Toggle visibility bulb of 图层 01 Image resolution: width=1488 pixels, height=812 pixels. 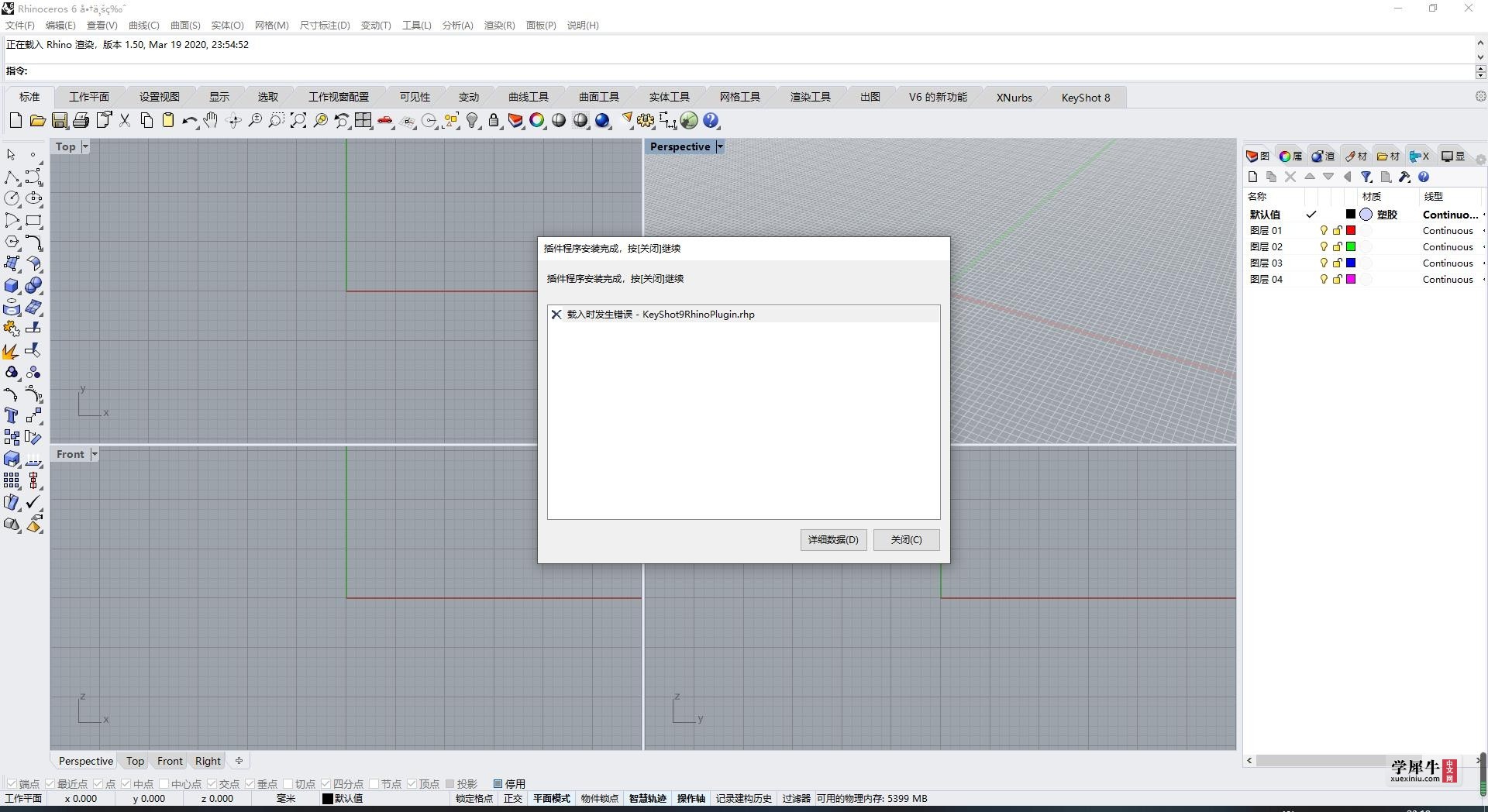(1324, 230)
